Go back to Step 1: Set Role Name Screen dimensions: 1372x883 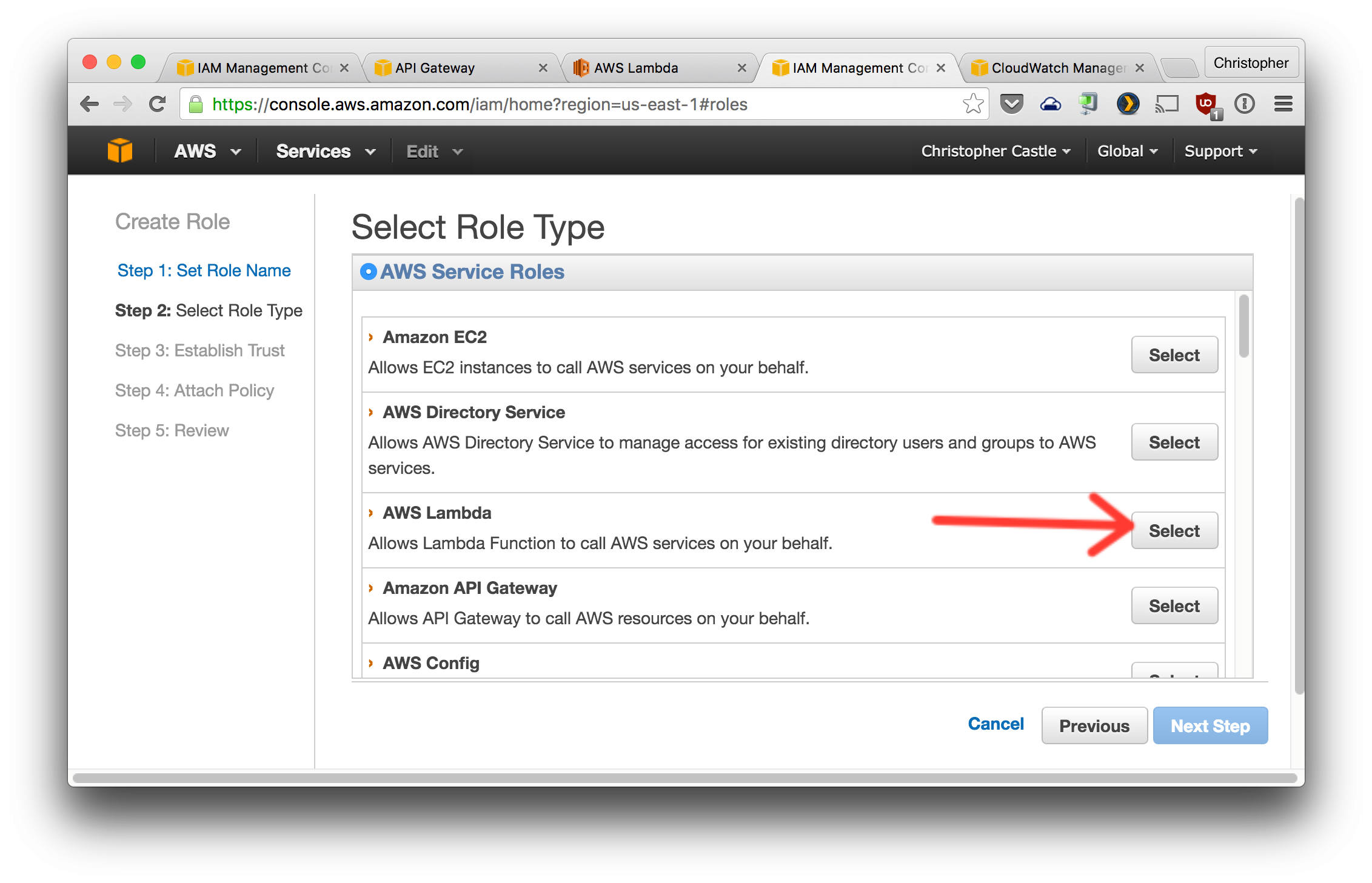tap(204, 270)
